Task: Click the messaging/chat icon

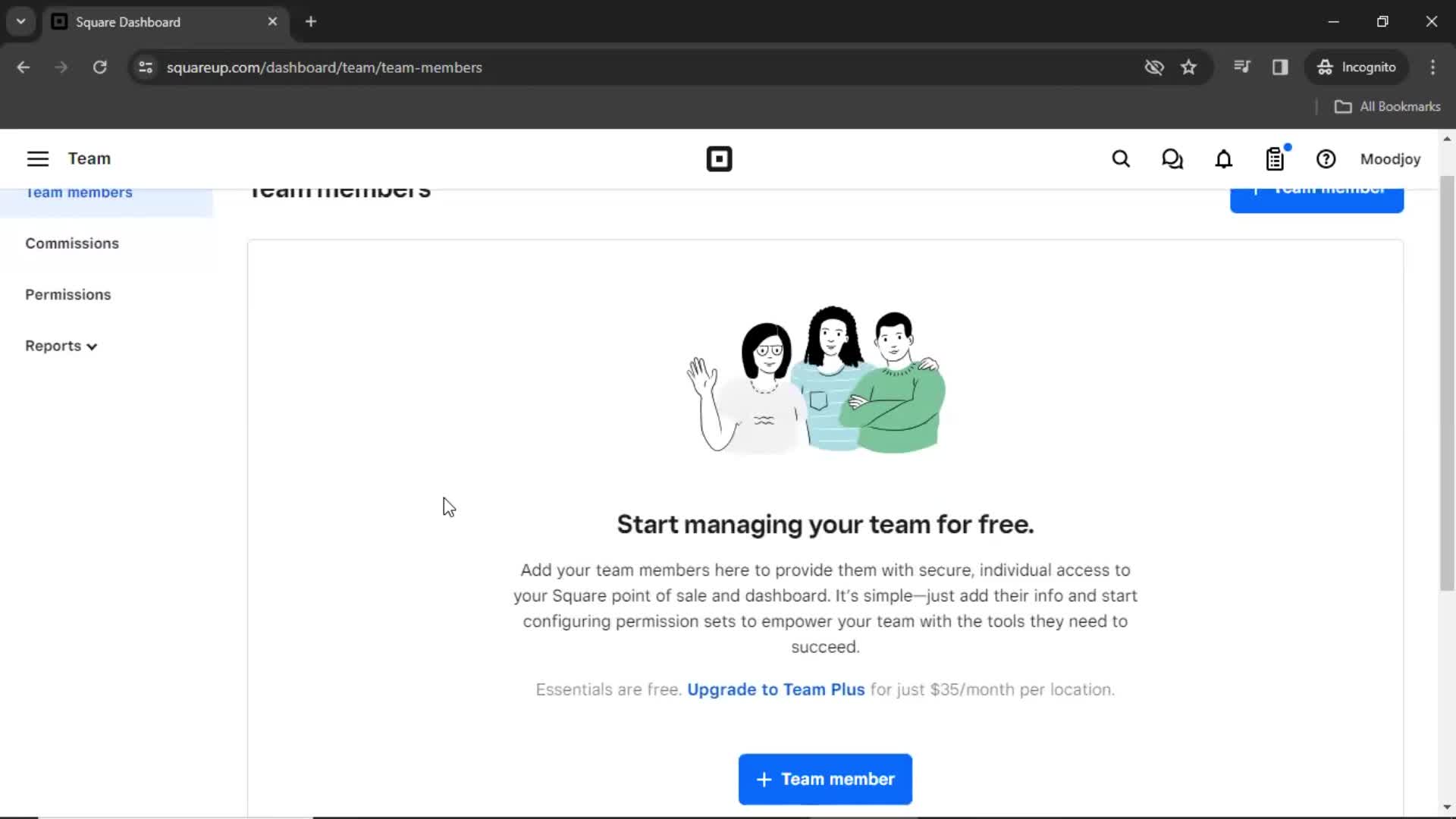Action: pyautogui.click(x=1172, y=159)
